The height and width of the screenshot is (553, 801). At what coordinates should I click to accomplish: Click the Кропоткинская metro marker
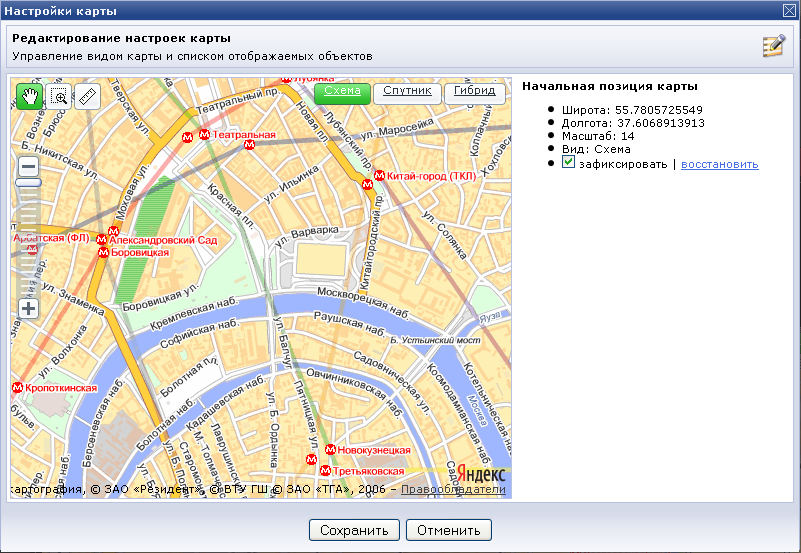pos(17,388)
